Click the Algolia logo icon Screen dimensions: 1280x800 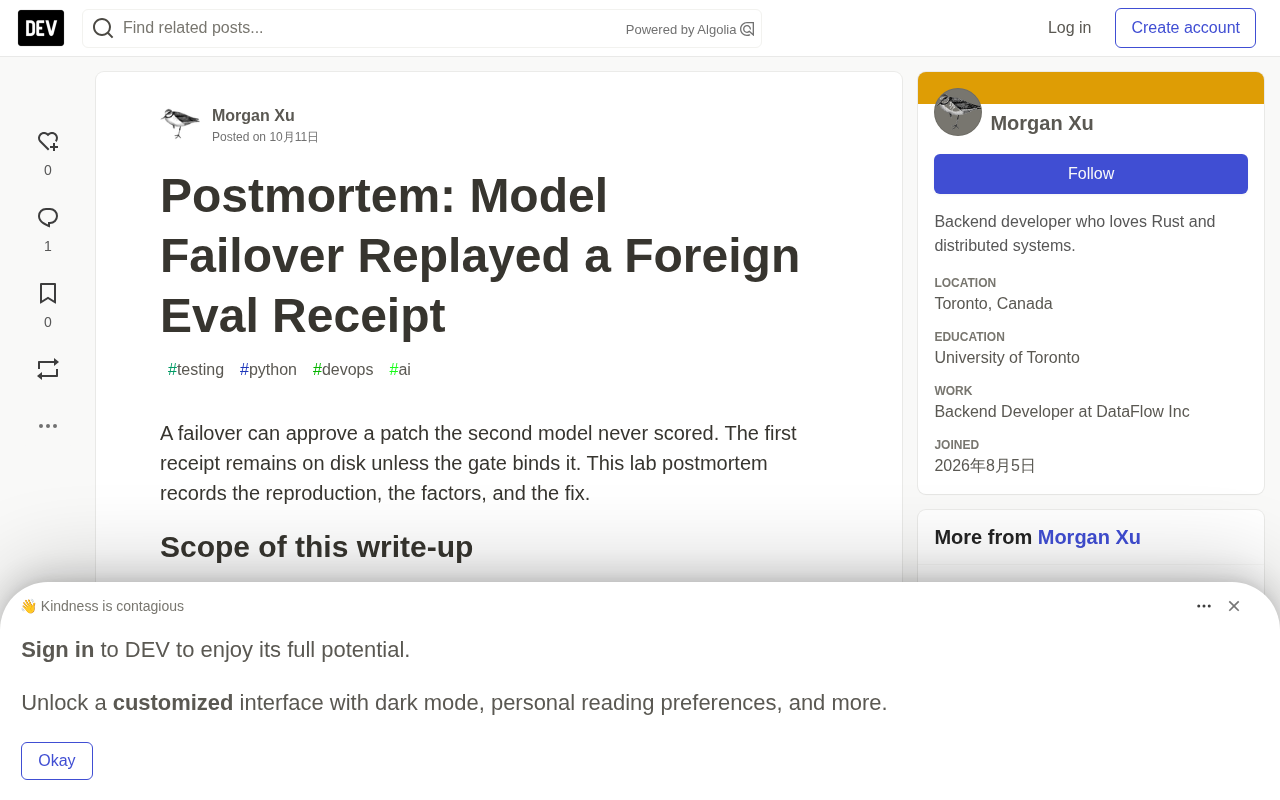[x=747, y=29]
